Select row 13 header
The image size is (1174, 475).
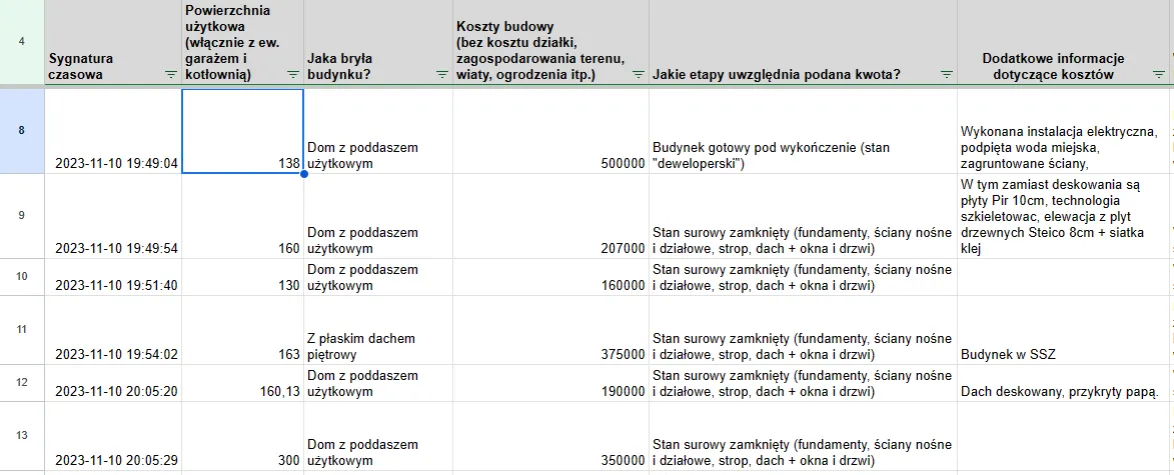click(22, 436)
